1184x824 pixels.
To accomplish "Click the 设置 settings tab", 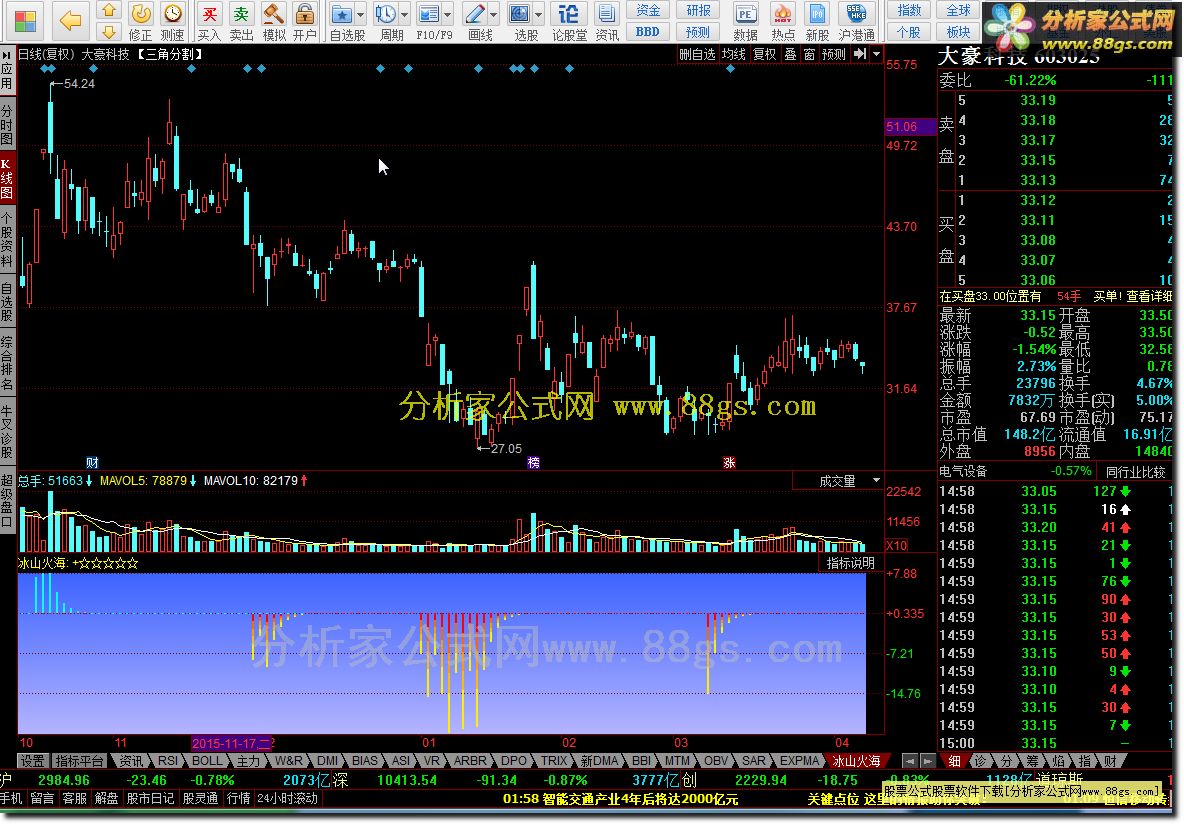I will point(32,761).
